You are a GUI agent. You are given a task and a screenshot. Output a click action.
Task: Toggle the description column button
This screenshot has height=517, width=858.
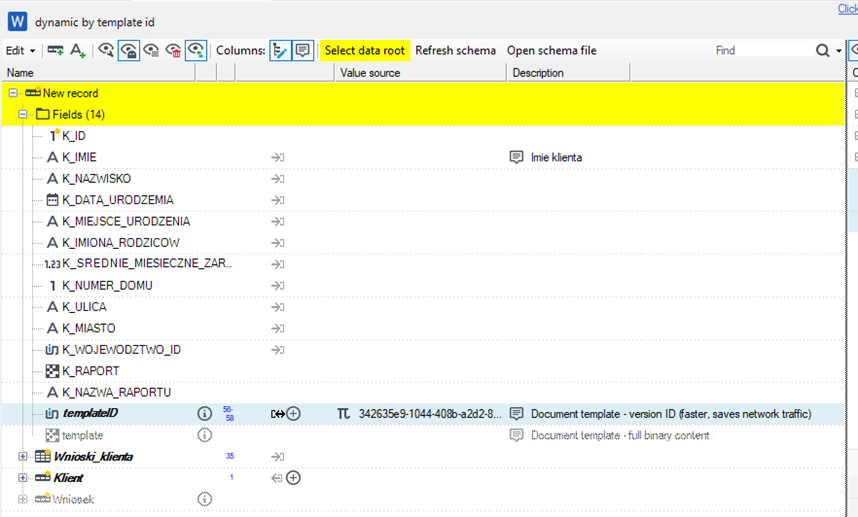pos(303,50)
